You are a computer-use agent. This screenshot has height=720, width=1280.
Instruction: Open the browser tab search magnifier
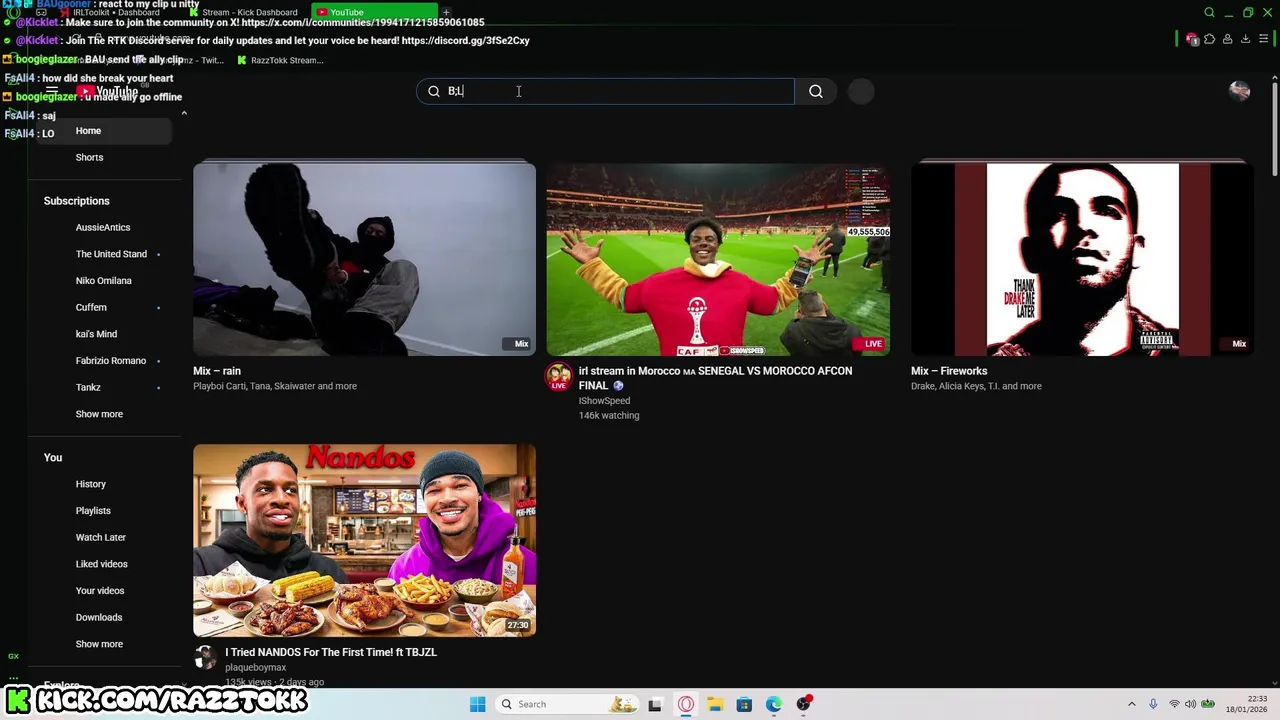point(1209,12)
